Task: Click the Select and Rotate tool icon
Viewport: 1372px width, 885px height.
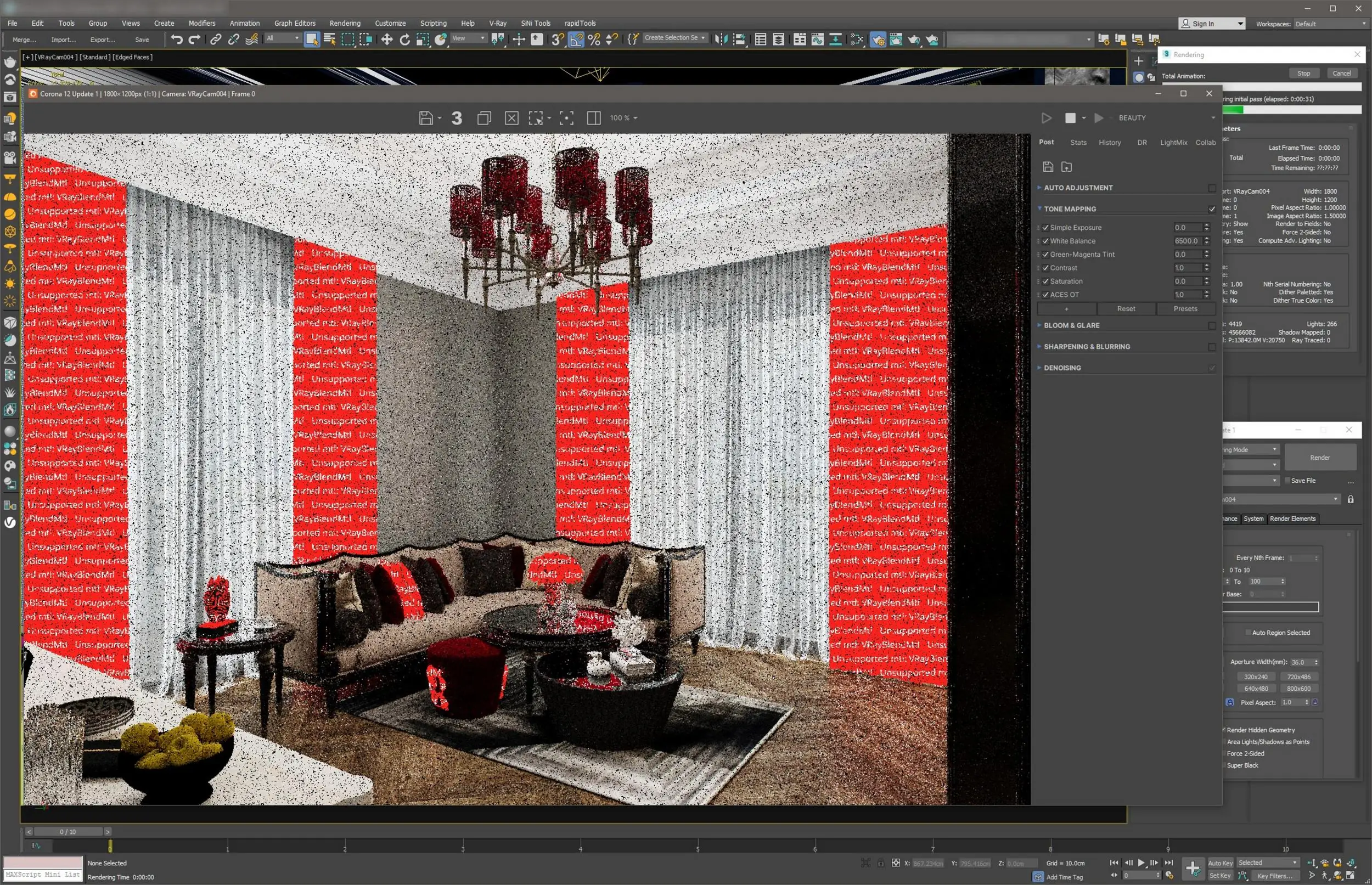Action: pyautogui.click(x=404, y=39)
